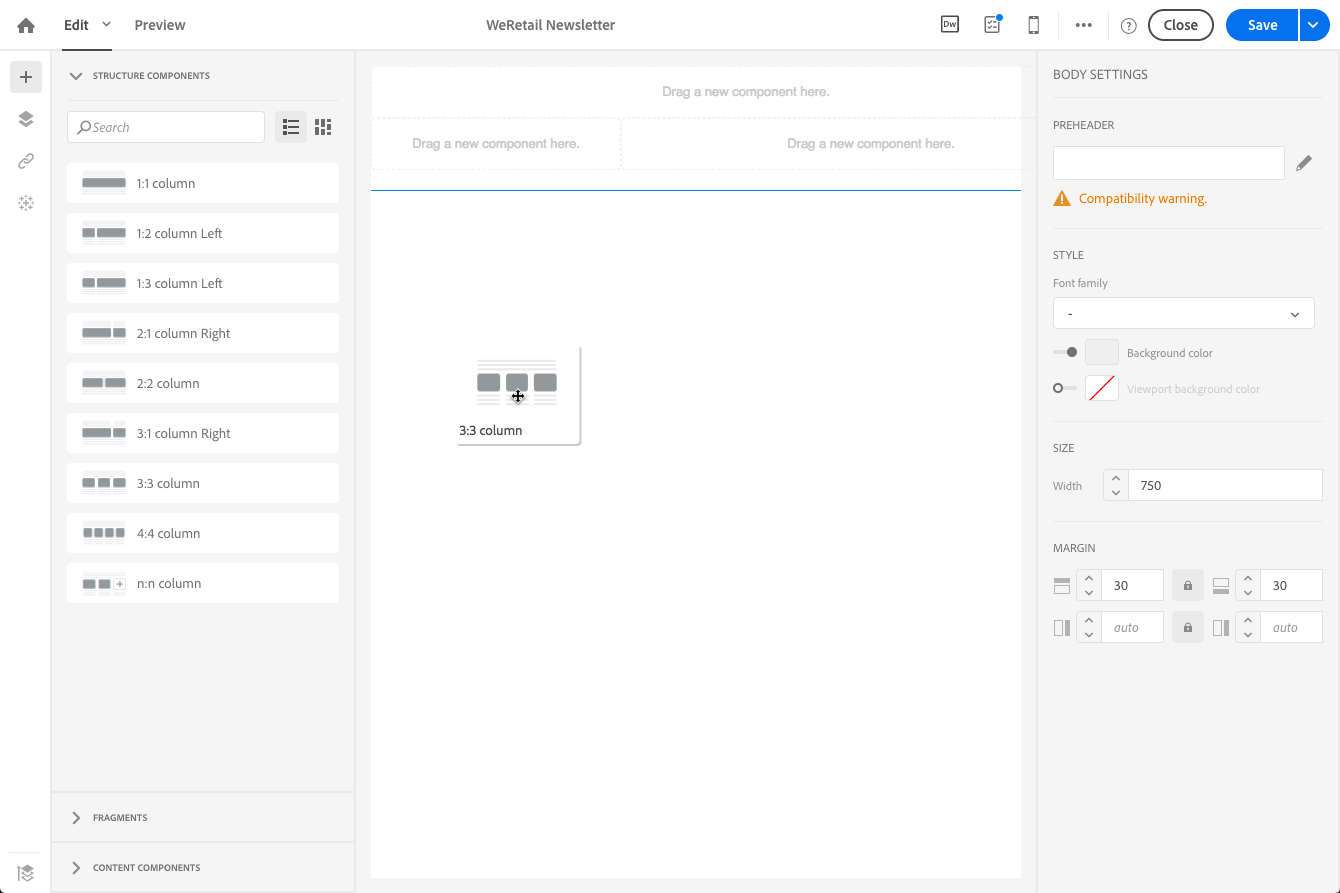Adjust the top margin stepper

[1089, 585]
